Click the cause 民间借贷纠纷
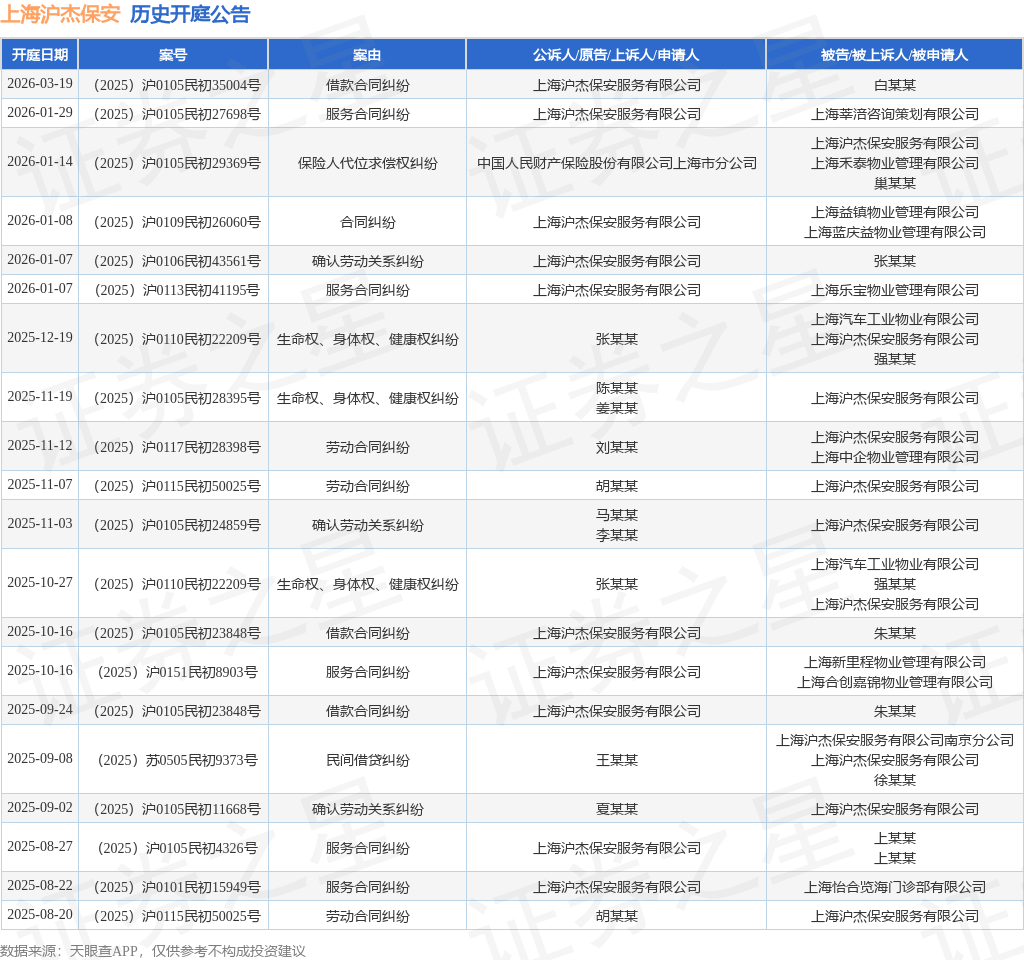 pos(368,760)
